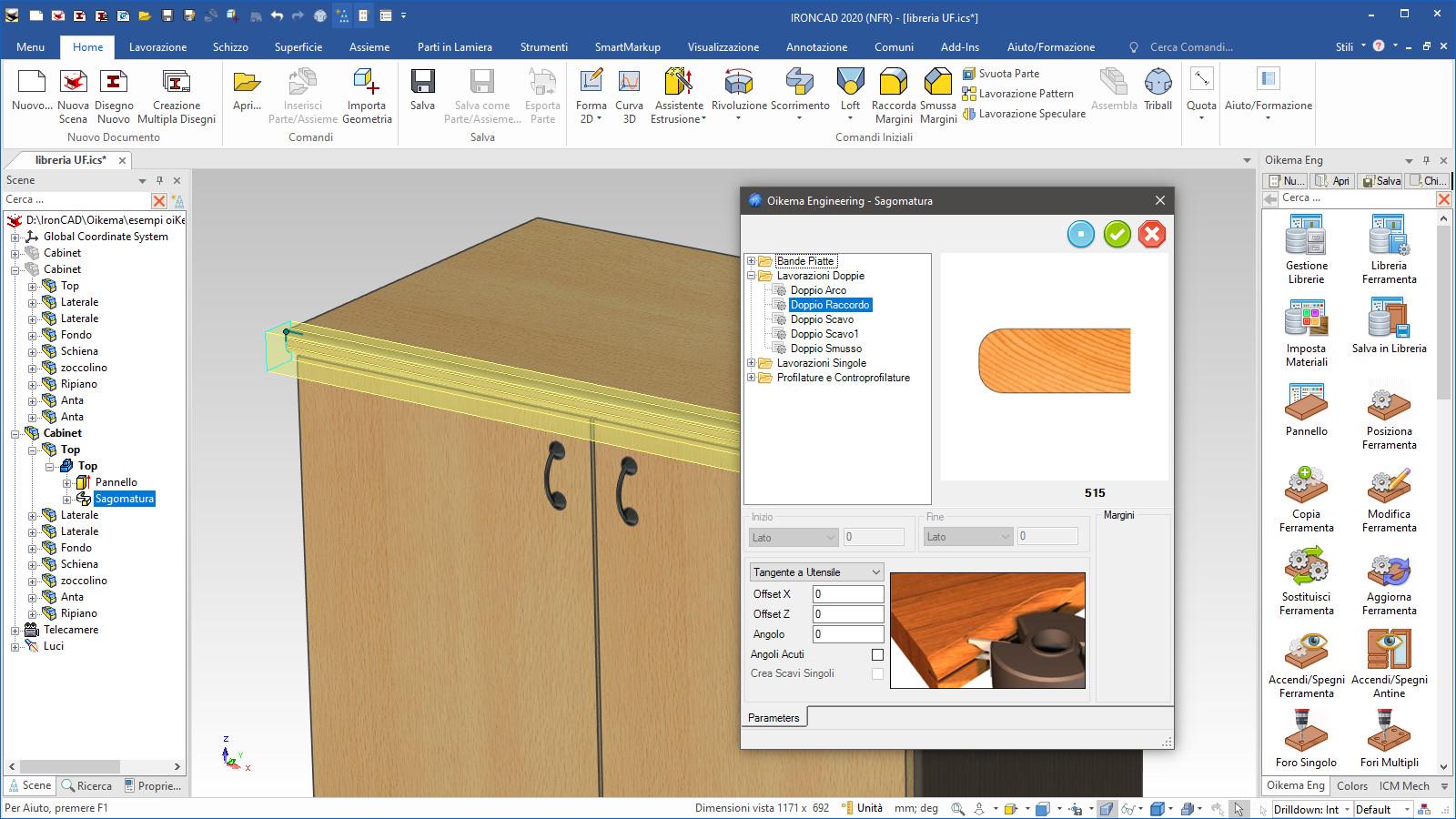Select Doppio Smusso in the tree
Viewport: 1456px width, 819px height.
(x=825, y=349)
